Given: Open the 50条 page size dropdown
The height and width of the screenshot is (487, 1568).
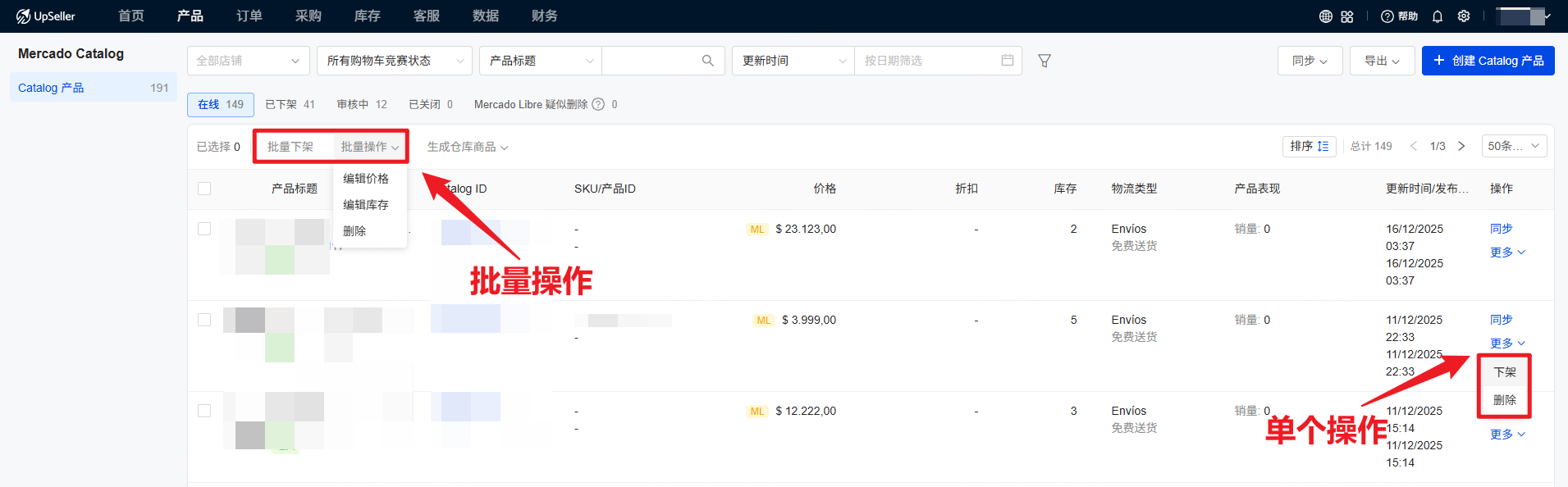Looking at the screenshot, I should click(1514, 146).
